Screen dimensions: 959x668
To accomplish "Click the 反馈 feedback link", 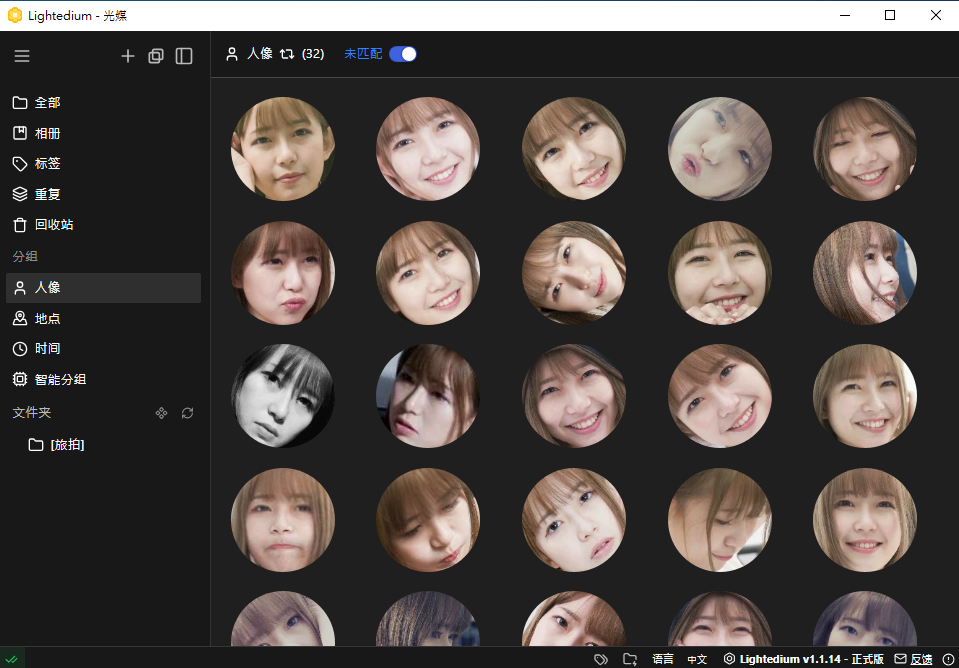I will pyautogui.click(x=921, y=659).
